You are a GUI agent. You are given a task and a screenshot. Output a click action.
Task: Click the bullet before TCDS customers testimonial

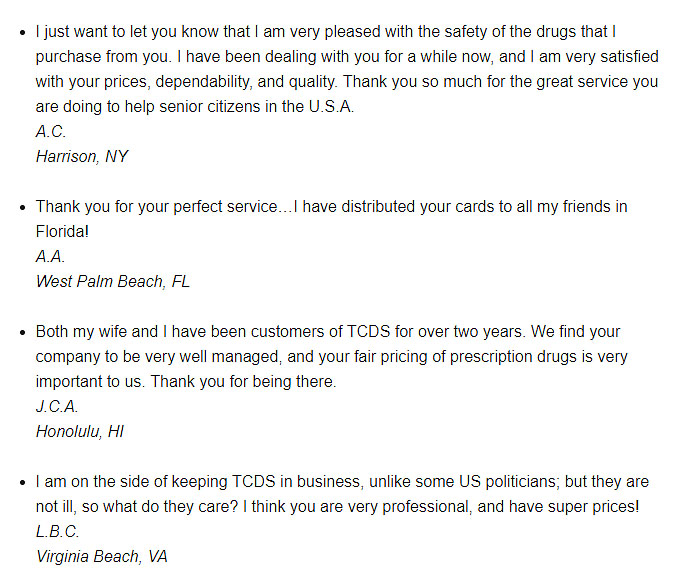click(23, 332)
